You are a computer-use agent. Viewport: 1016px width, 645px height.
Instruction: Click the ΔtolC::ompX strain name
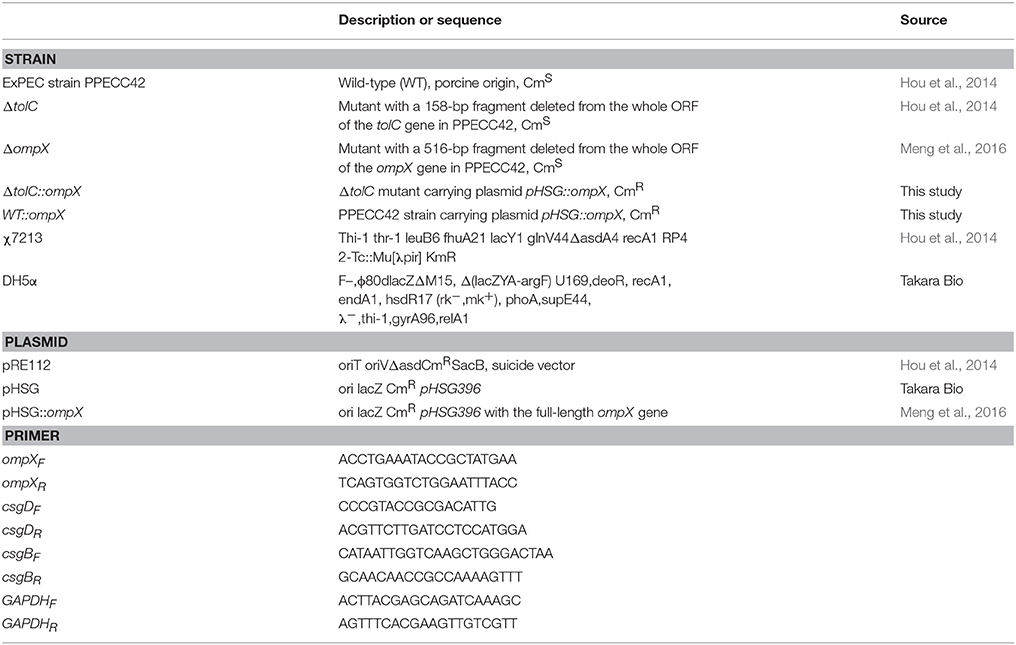pos(42,192)
